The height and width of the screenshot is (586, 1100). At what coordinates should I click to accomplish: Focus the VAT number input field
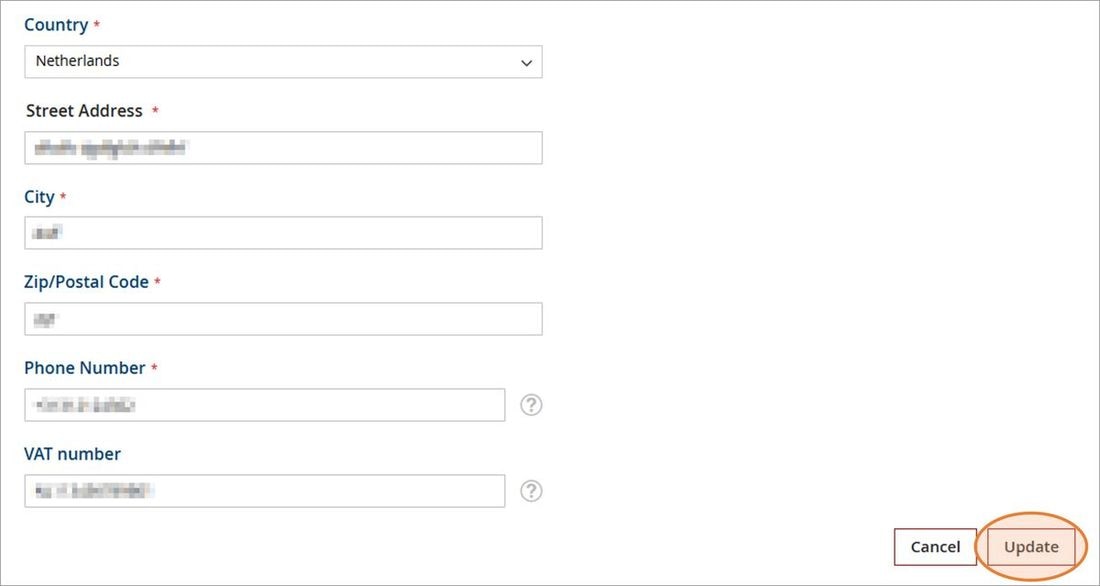264,491
